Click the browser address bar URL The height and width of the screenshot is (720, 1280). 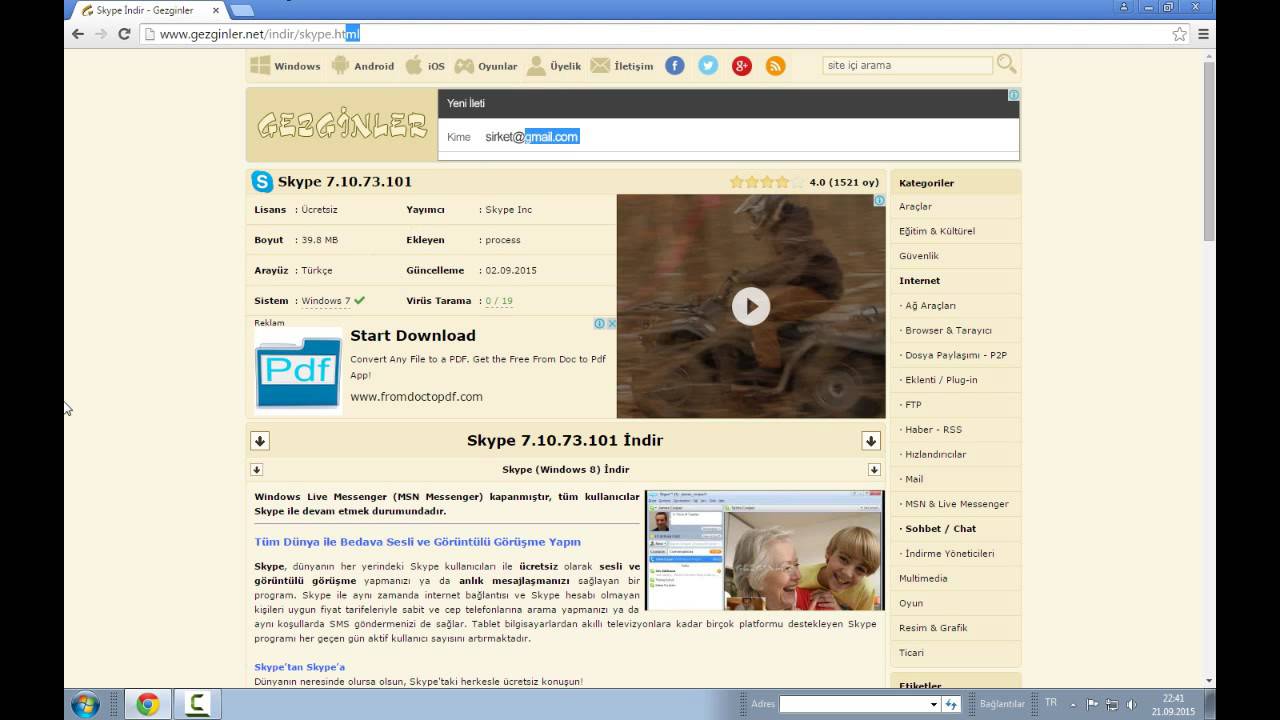(x=259, y=34)
